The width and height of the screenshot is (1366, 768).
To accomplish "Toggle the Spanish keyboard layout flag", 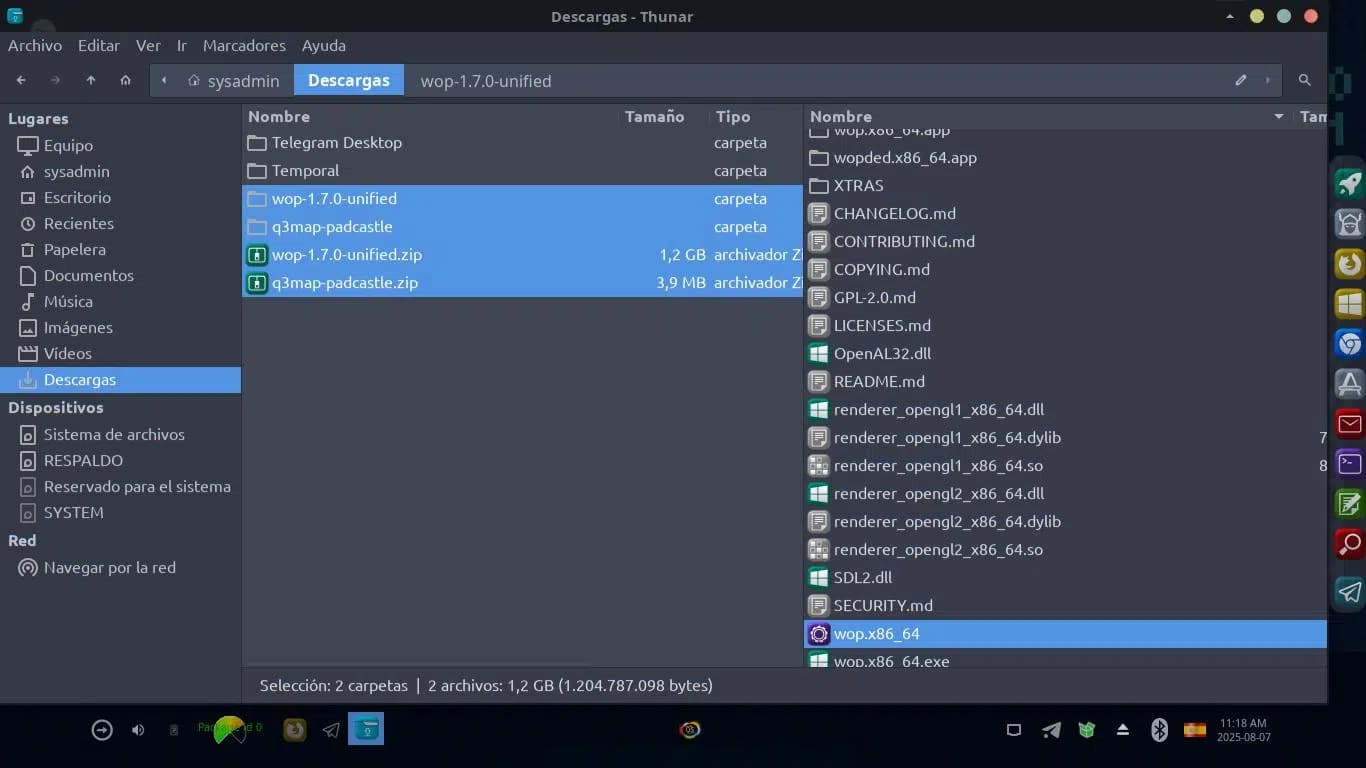I will (1194, 730).
